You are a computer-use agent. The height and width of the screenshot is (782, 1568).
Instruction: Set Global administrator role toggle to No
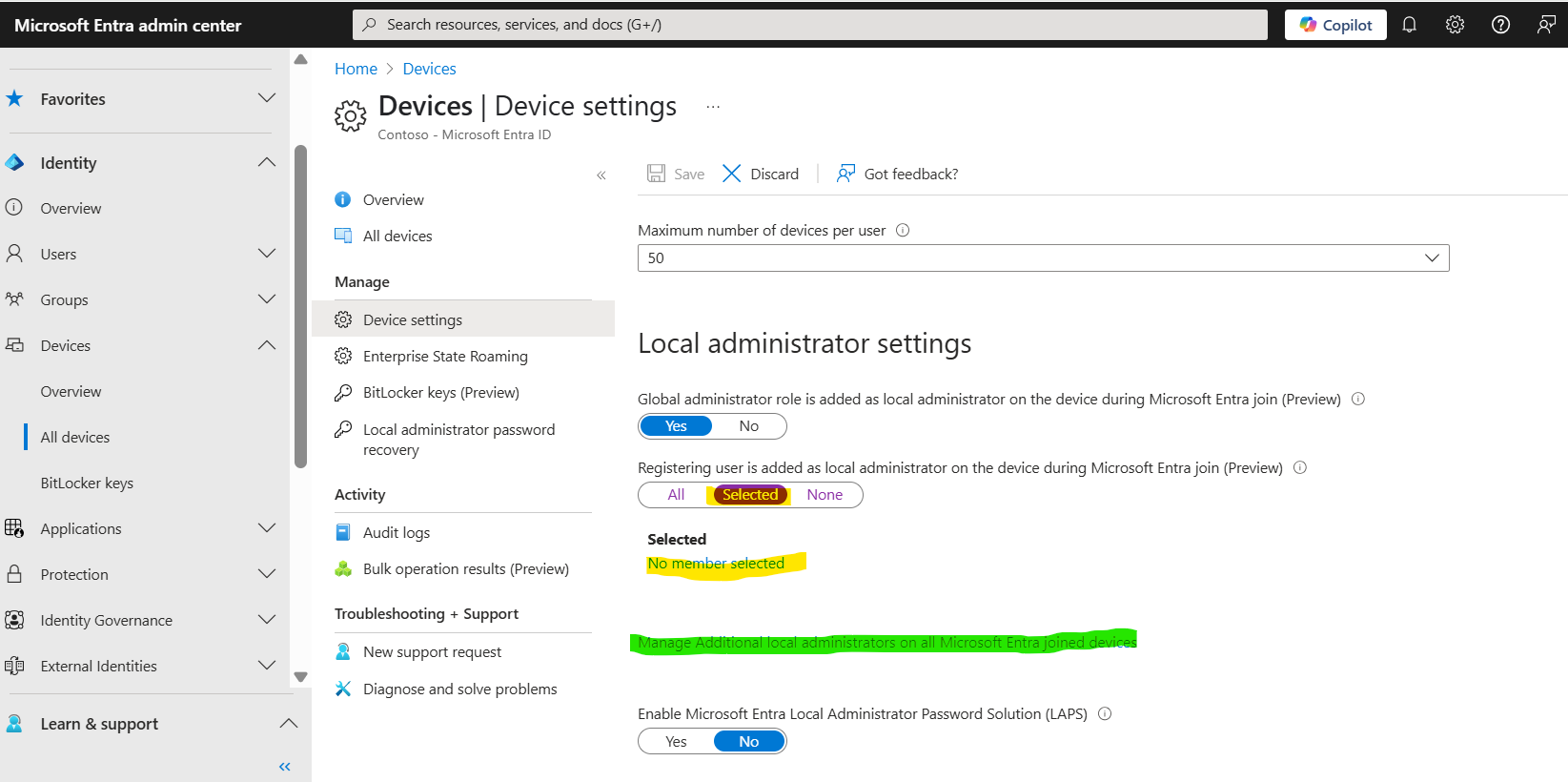coord(749,426)
